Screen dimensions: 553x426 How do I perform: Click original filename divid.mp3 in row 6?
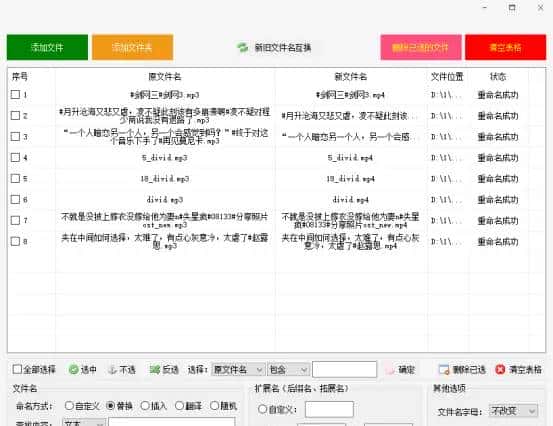pos(165,200)
